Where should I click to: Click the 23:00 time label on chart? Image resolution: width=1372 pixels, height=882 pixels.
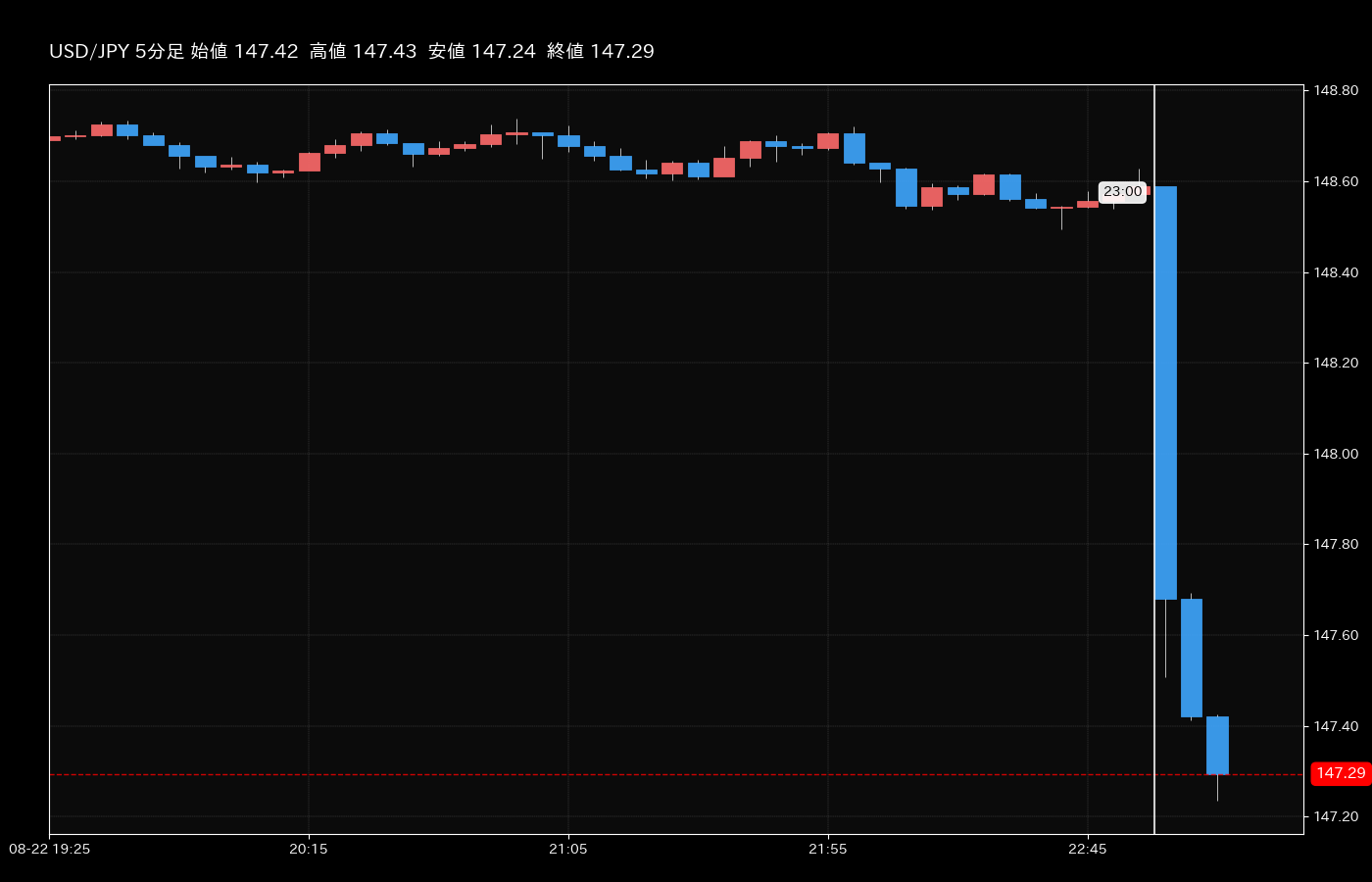[x=1122, y=192]
